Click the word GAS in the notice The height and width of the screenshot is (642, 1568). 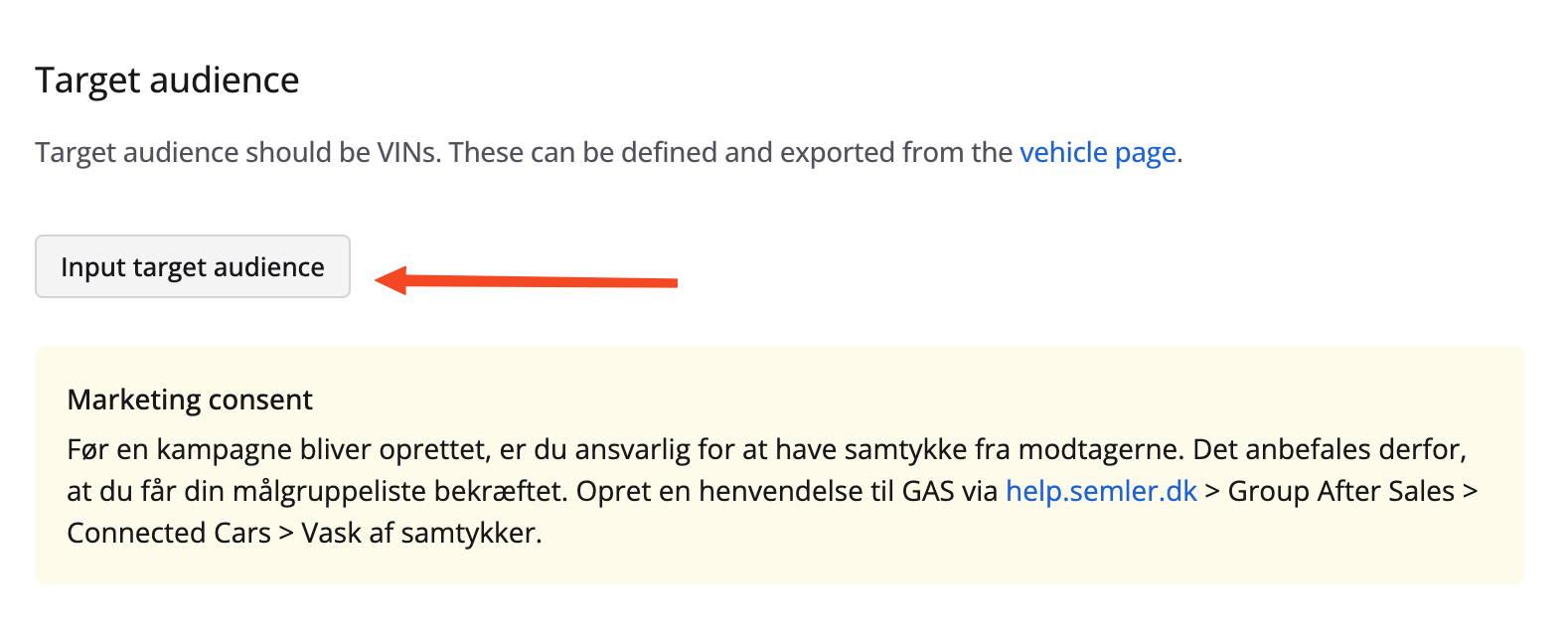pos(928,491)
